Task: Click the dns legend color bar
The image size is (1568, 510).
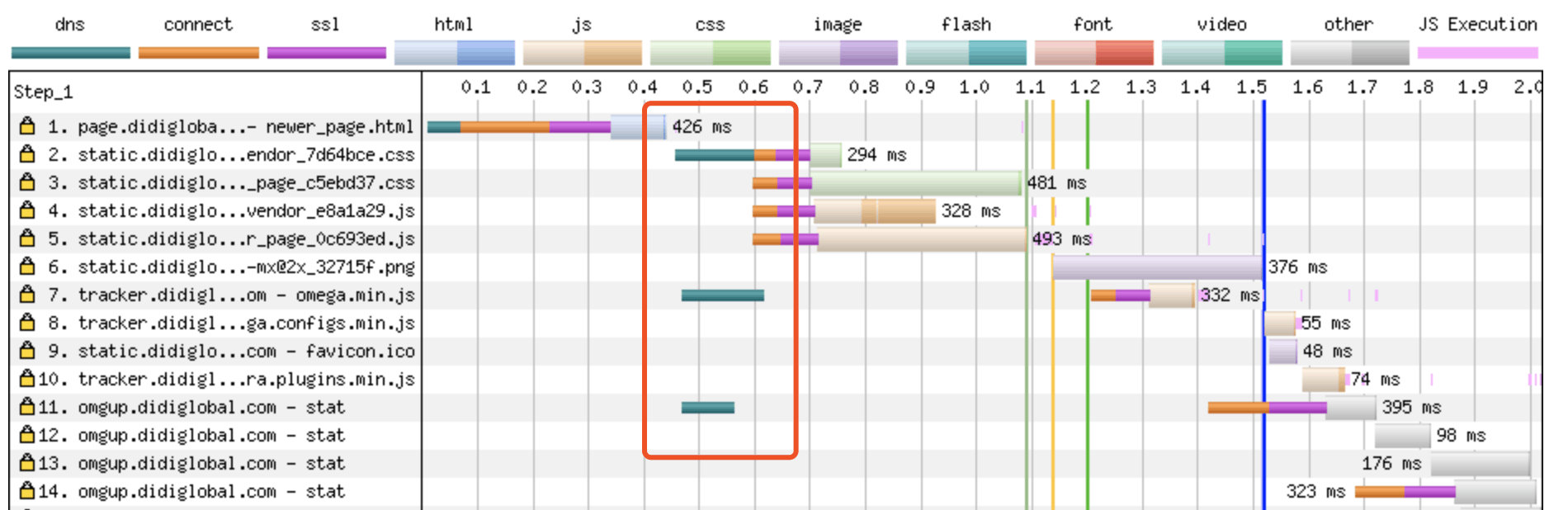Action: (x=71, y=53)
